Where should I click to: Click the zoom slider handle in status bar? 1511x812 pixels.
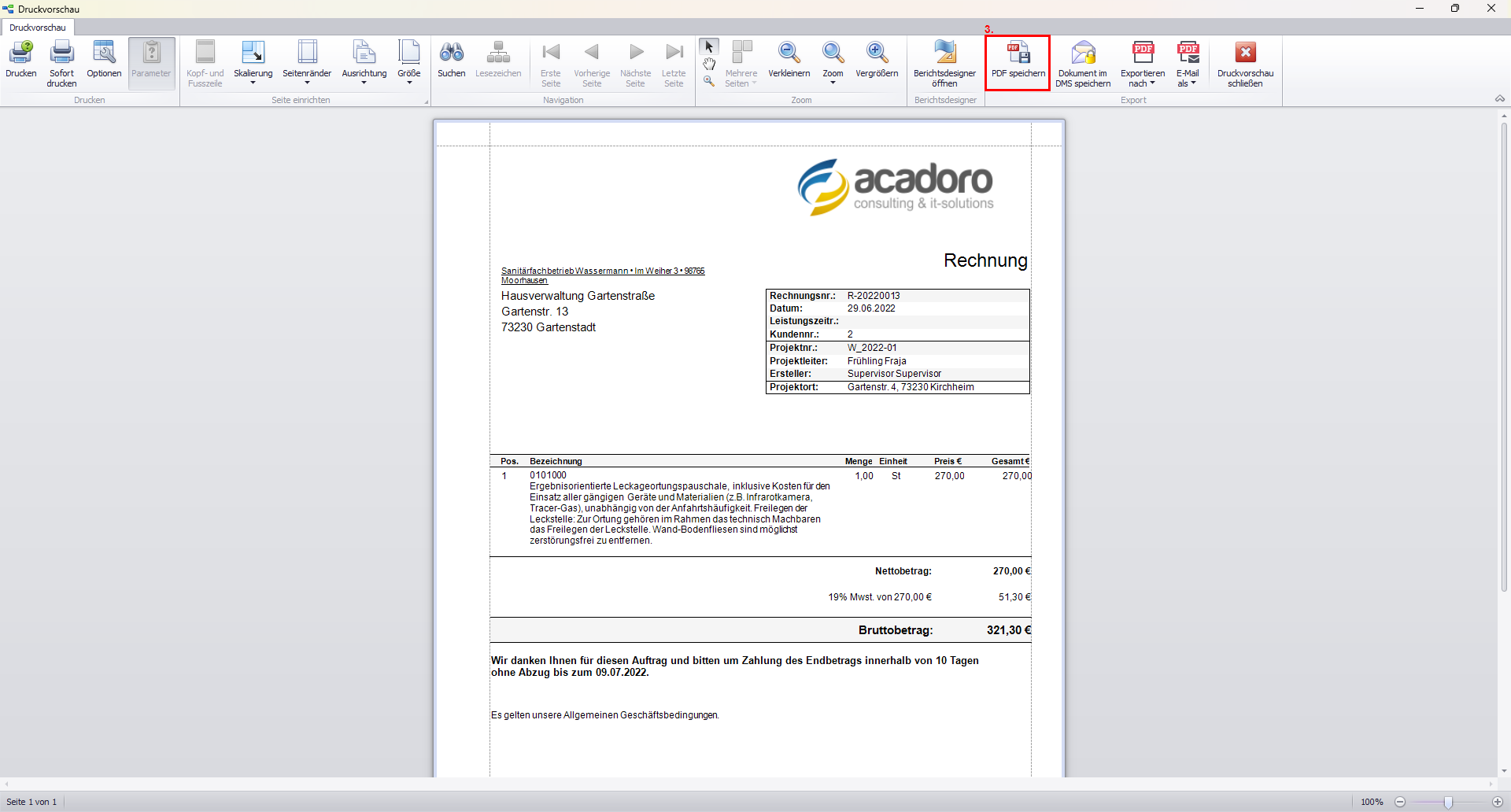click(1448, 802)
